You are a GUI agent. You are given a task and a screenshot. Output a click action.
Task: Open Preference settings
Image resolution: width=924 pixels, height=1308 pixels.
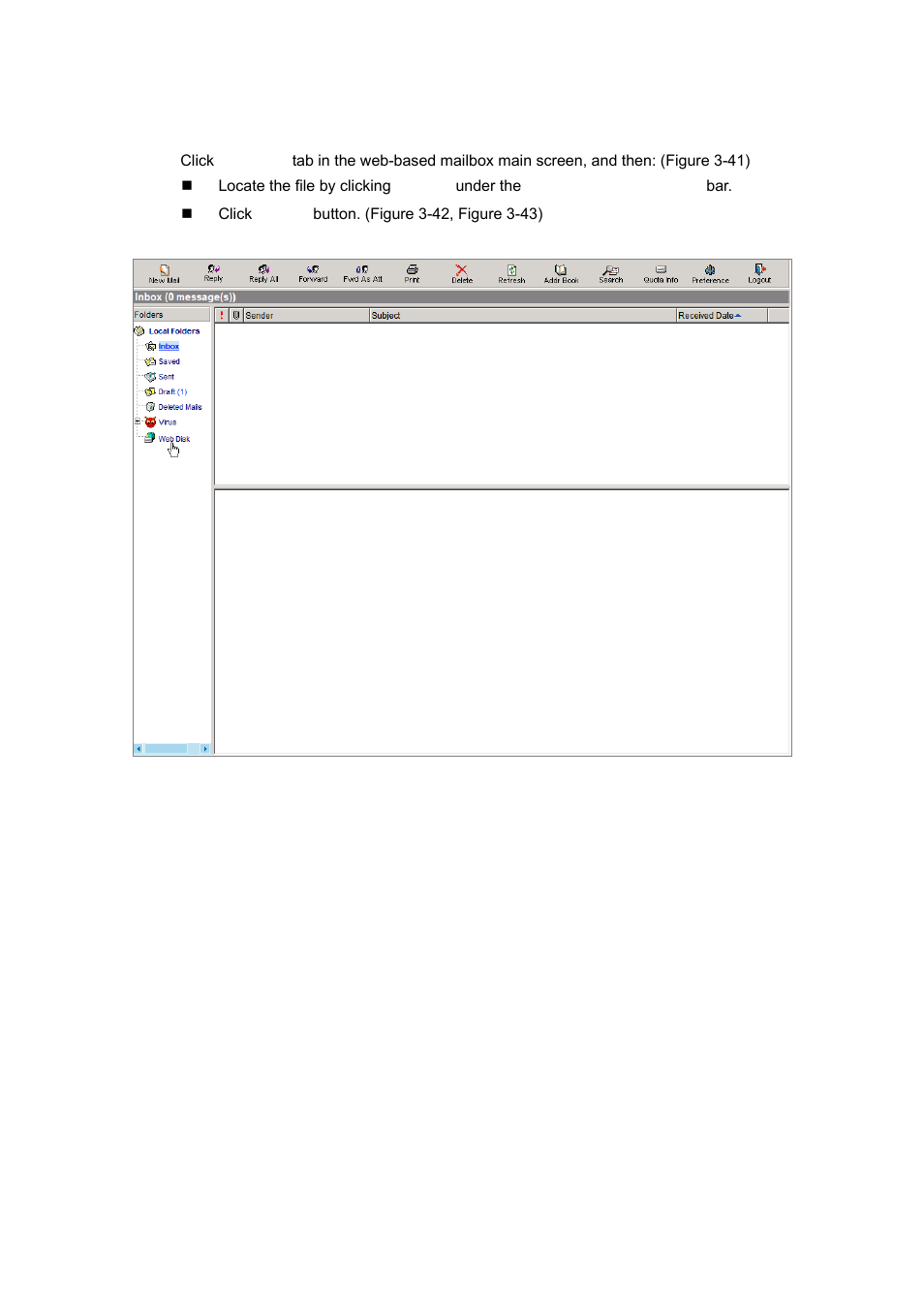(710, 273)
